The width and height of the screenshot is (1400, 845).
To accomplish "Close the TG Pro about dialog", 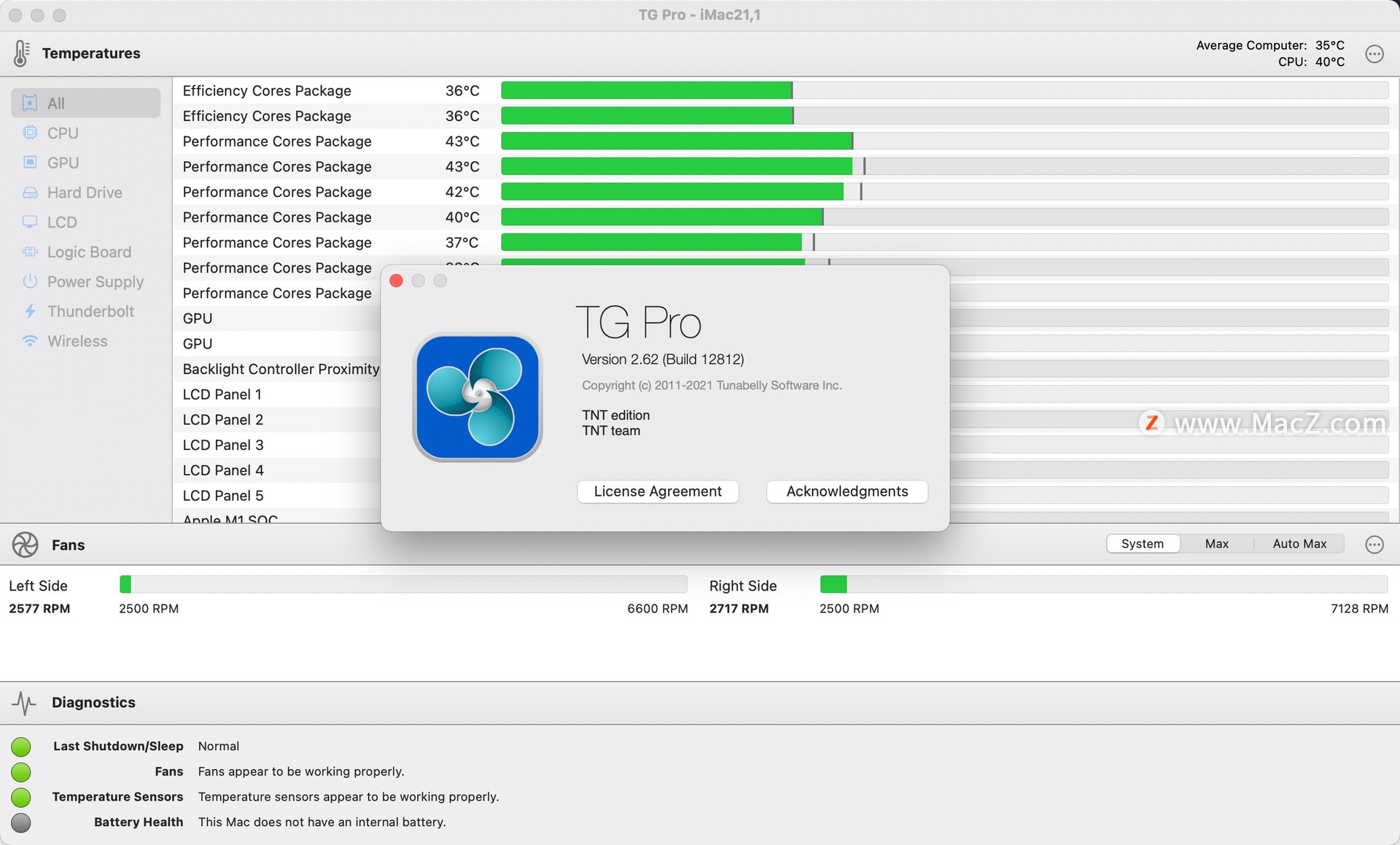I will [397, 281].
